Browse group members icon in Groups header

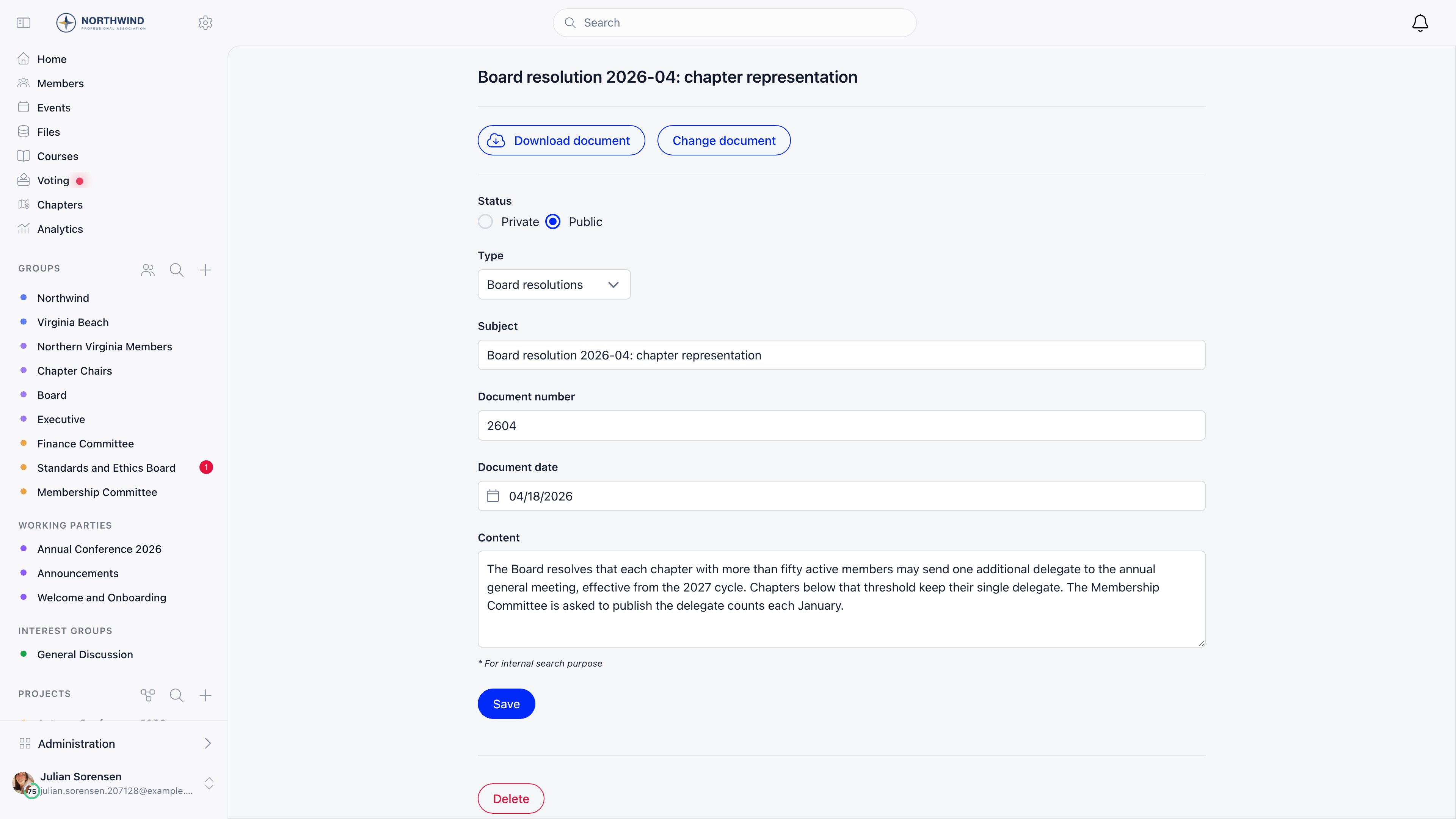(x=147, y=270)
